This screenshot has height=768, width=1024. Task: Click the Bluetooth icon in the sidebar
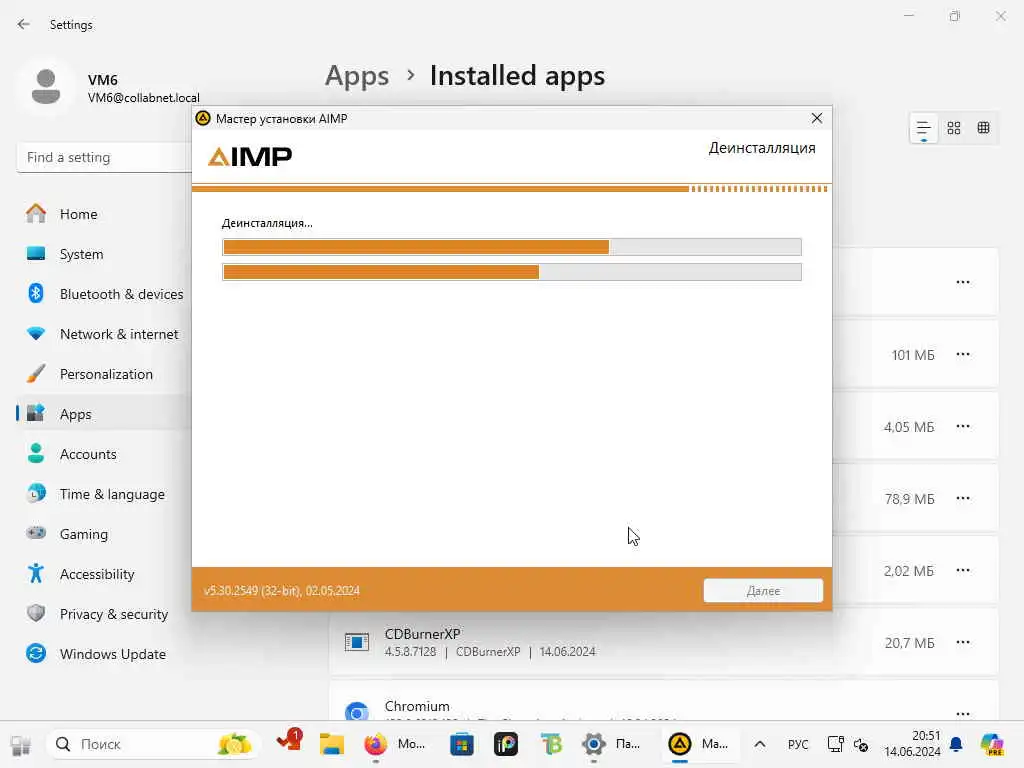pos(36,293)
